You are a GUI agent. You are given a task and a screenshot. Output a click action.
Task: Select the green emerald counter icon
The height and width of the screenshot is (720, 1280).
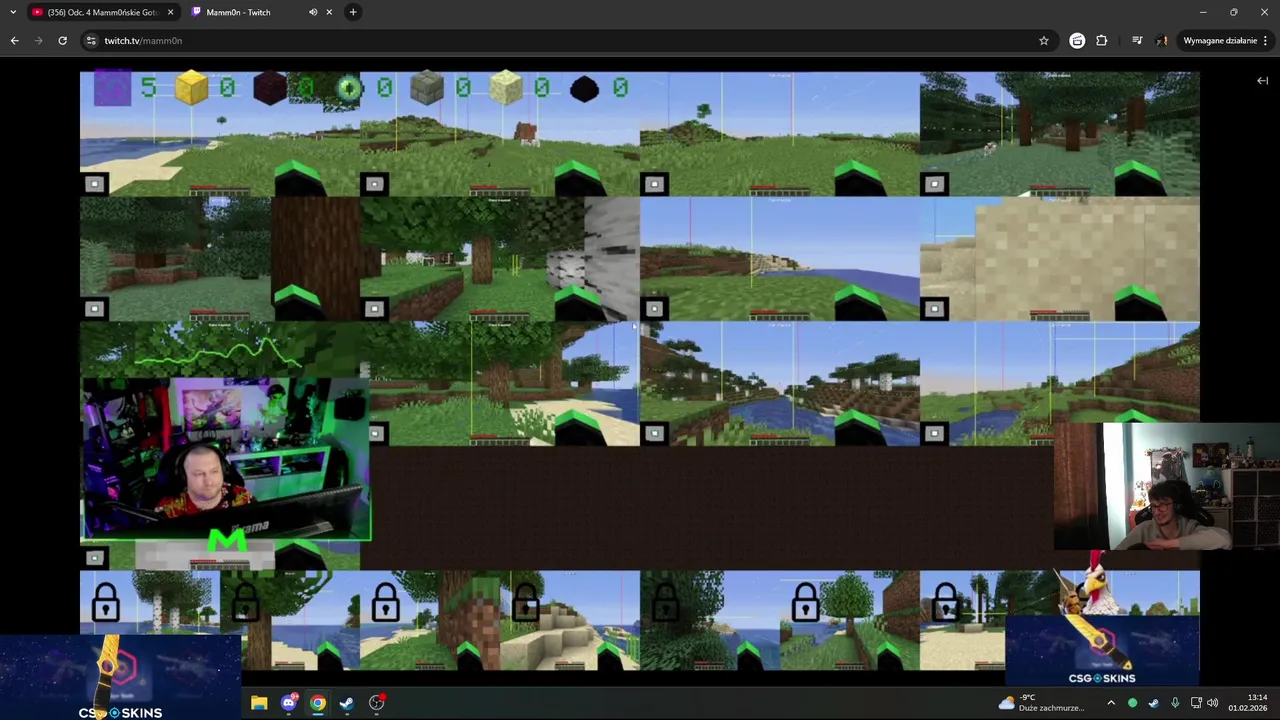pyautogui.click(x=348, y=88)
